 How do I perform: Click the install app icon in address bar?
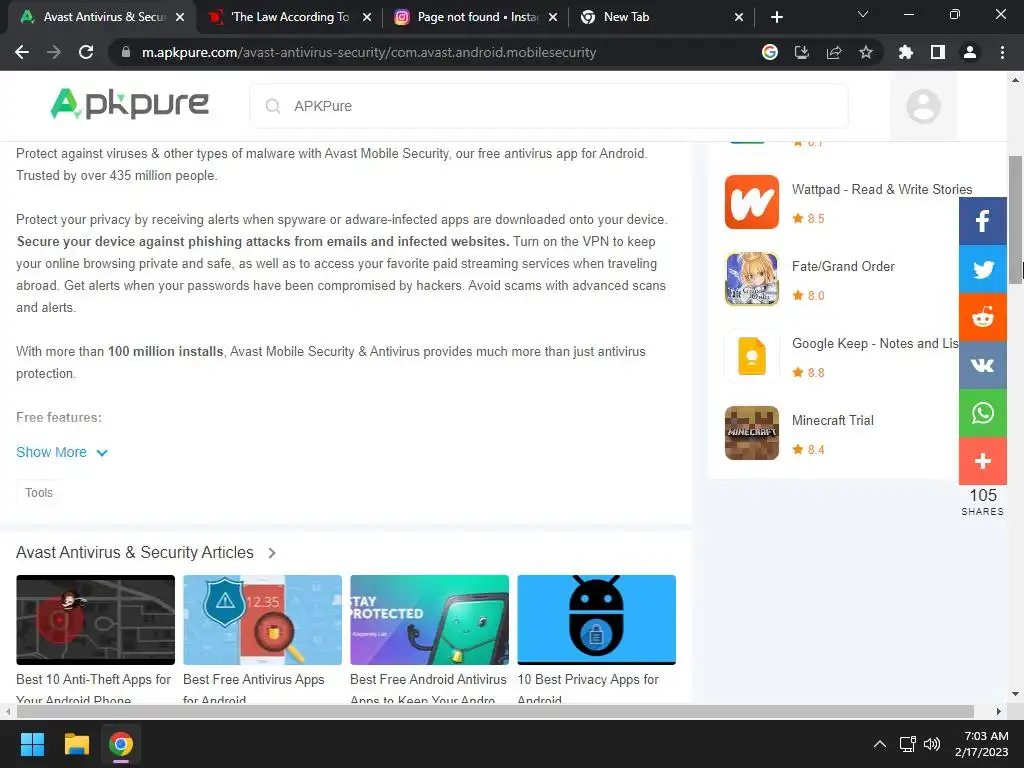coord(801,52)
